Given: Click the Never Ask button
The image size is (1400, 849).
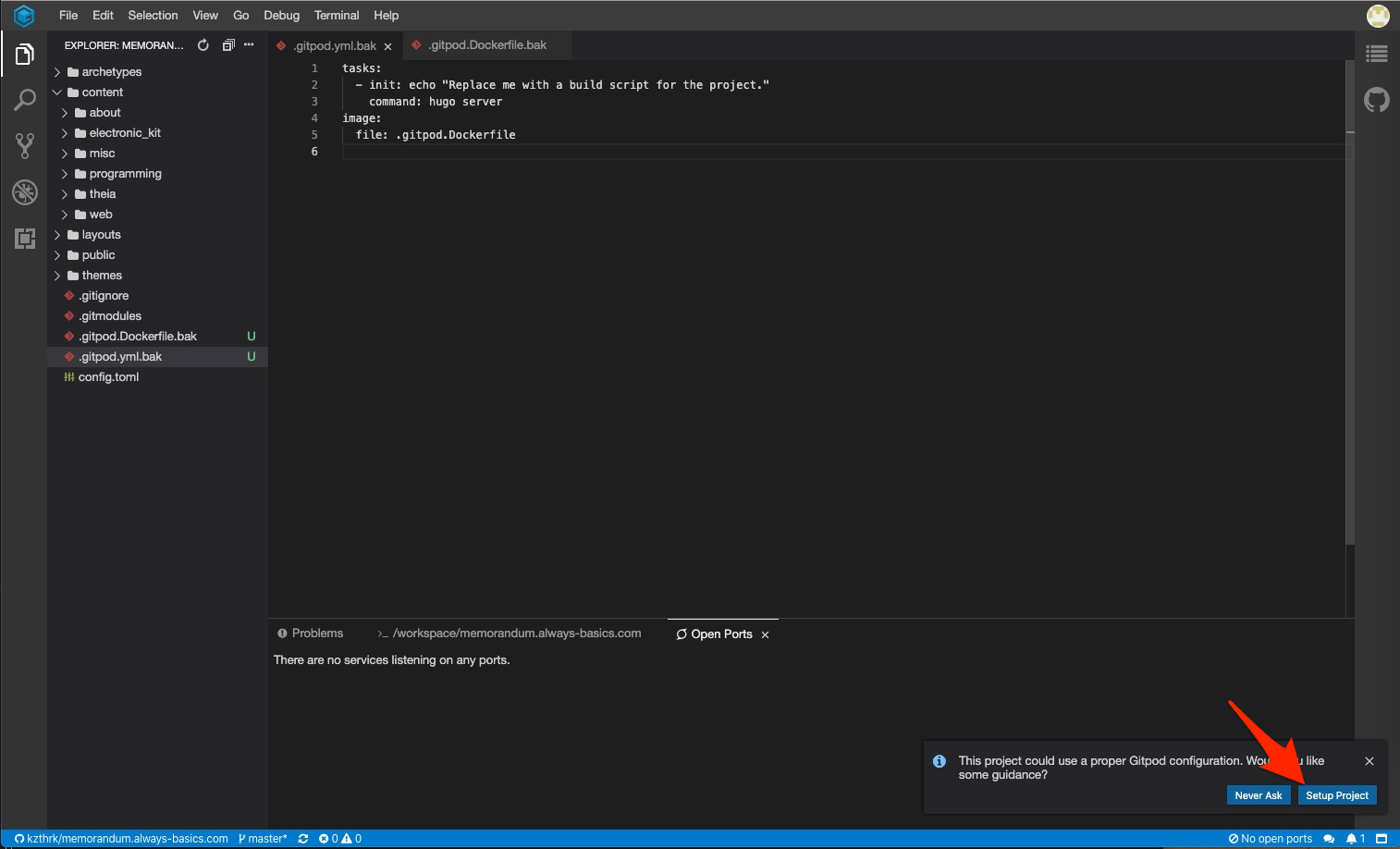Looking at the screenshot, I should pos(1259,795).
